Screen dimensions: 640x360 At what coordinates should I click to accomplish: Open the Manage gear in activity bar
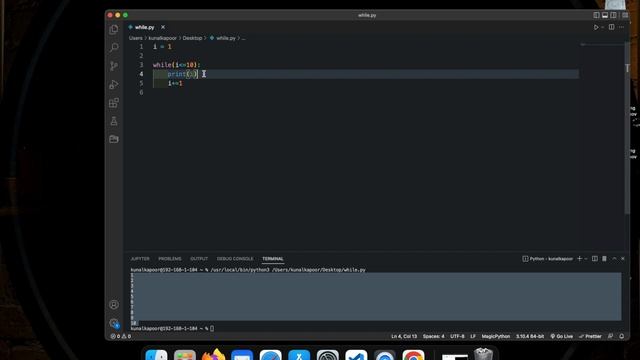point(114,324)
